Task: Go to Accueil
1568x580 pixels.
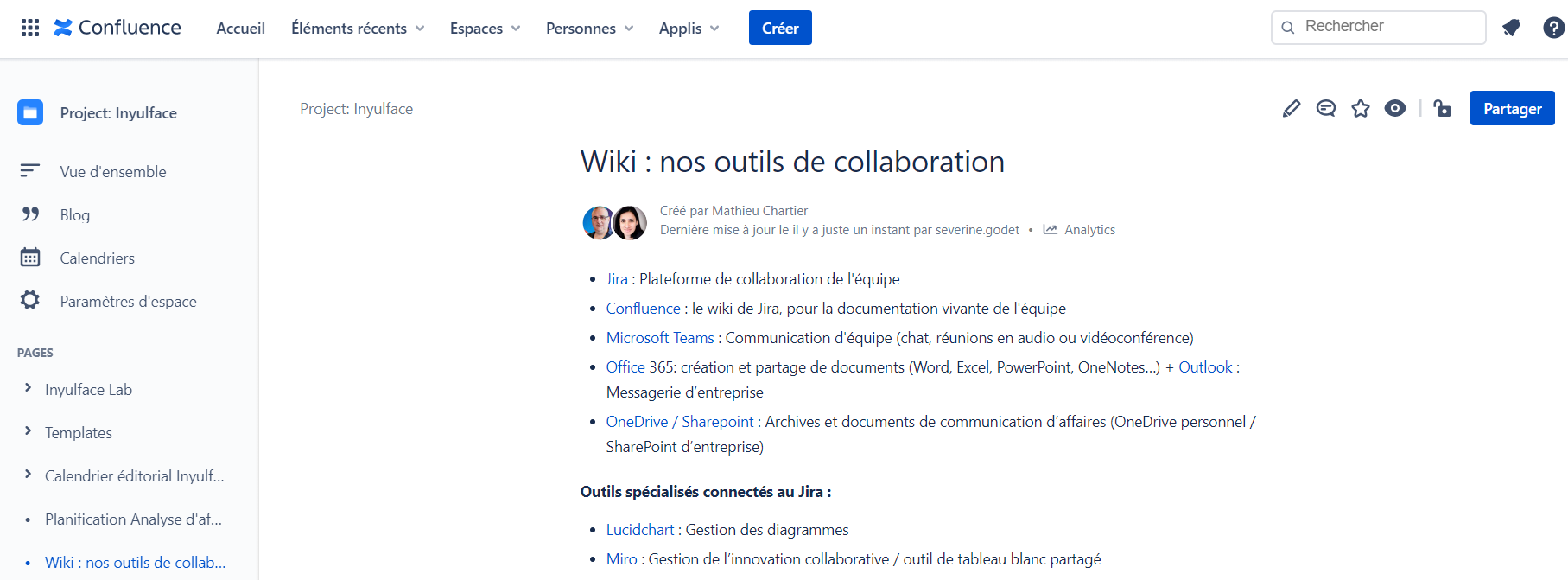Action: pyautogui.click(x=240, y=29)
